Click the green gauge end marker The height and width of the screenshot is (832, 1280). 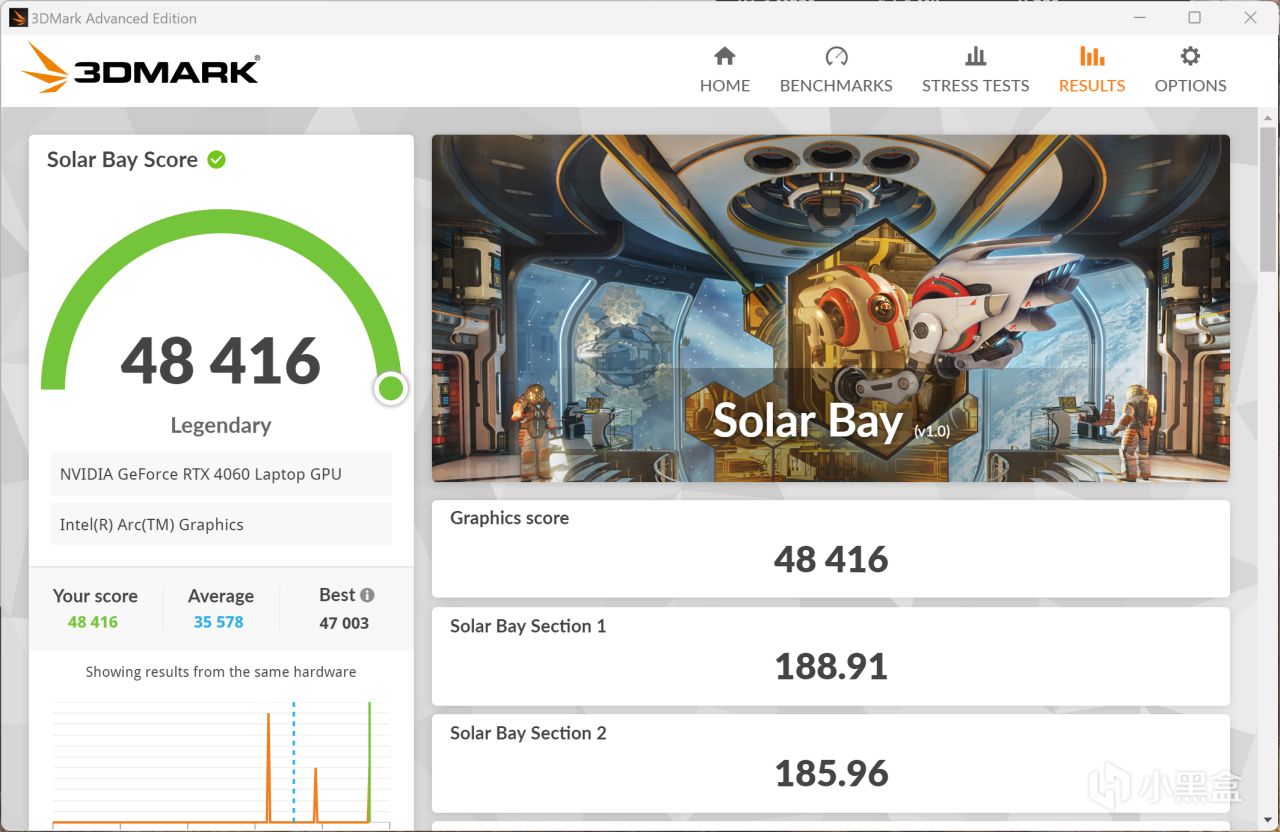[391, 388]
